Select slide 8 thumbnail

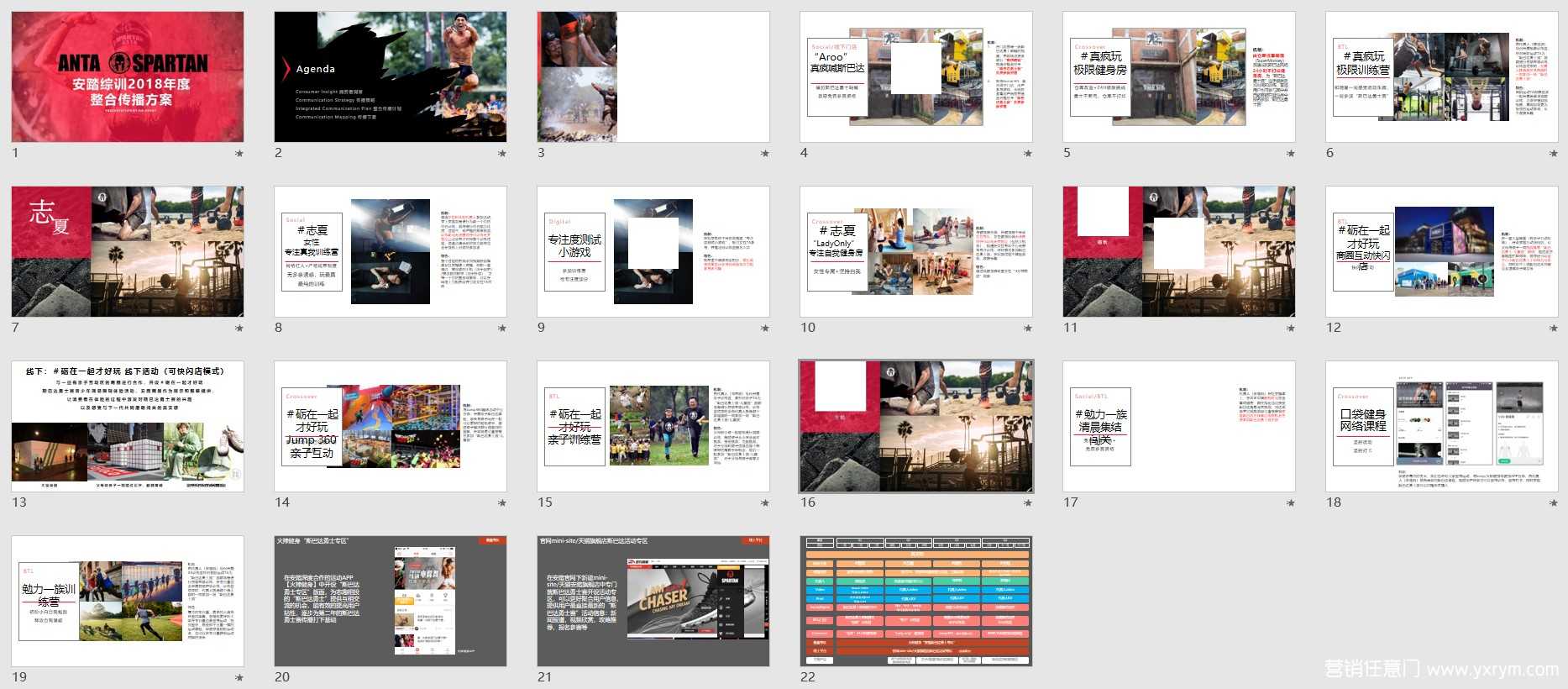[x=391, y=251]
